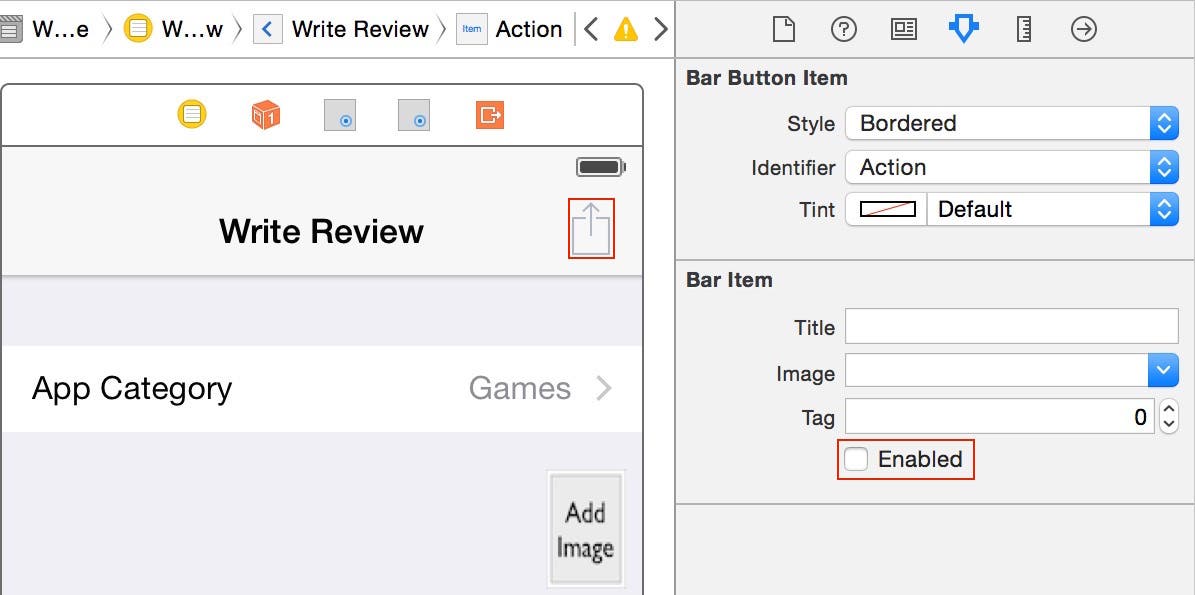Viewport: 1195px width, 595px height.
Task: Go to previous issue with left chevron
Action: coord(591,30)
